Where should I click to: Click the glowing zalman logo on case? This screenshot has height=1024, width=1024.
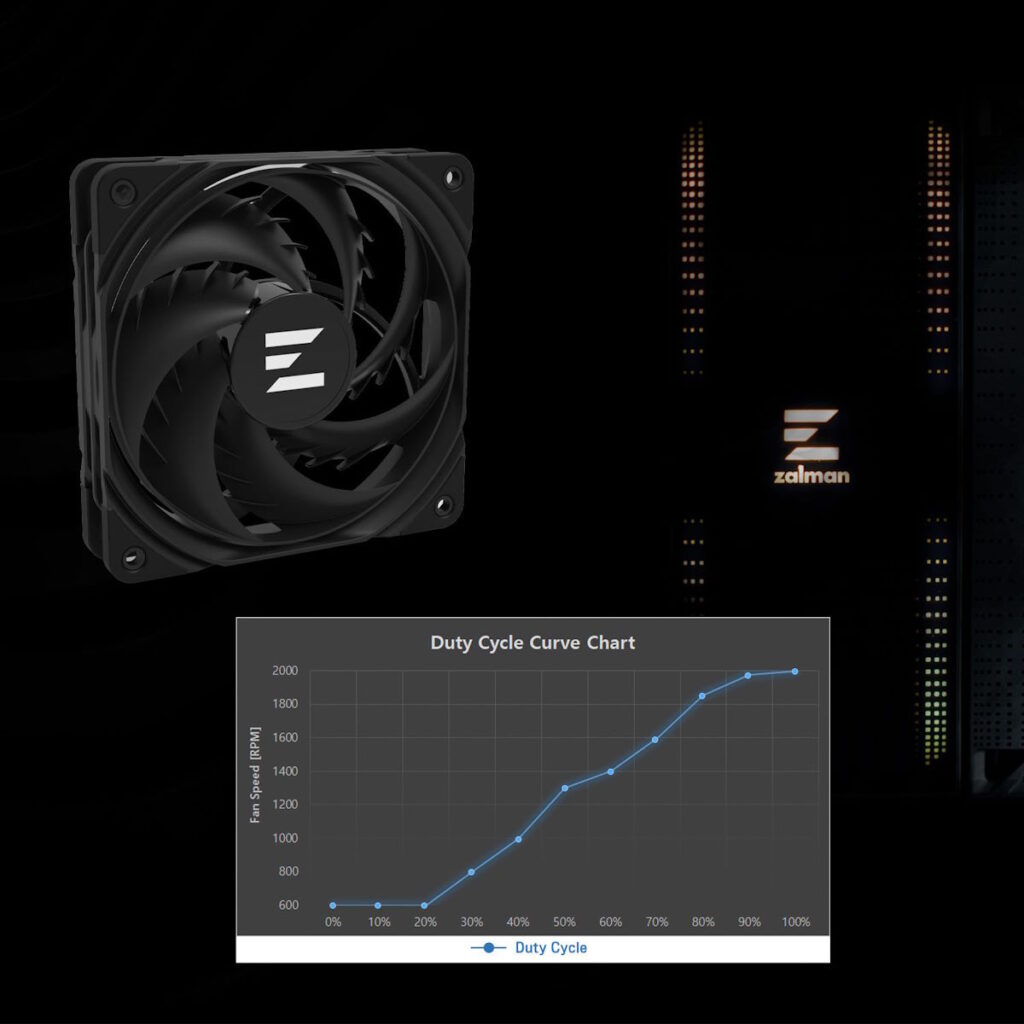click(811, 446)
